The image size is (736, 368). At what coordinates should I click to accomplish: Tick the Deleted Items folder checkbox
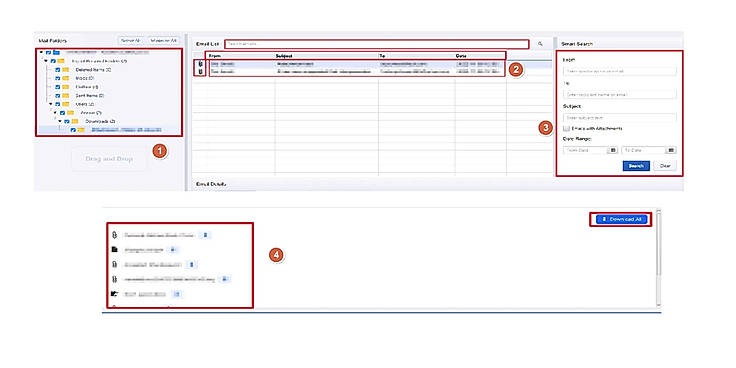[58, 70]
